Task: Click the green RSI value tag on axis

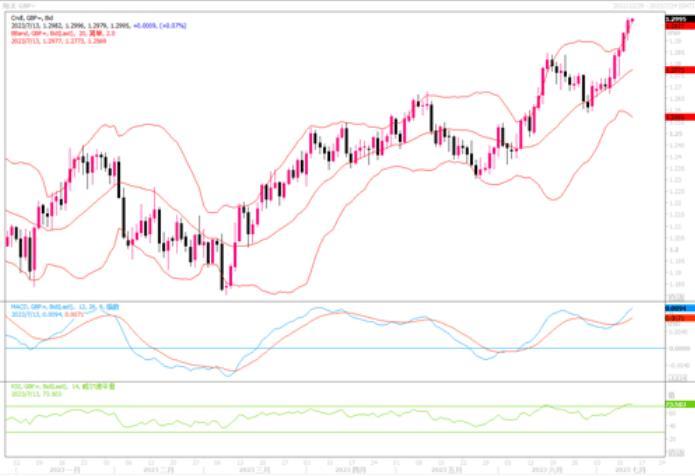Action: [x=675, y=405]
